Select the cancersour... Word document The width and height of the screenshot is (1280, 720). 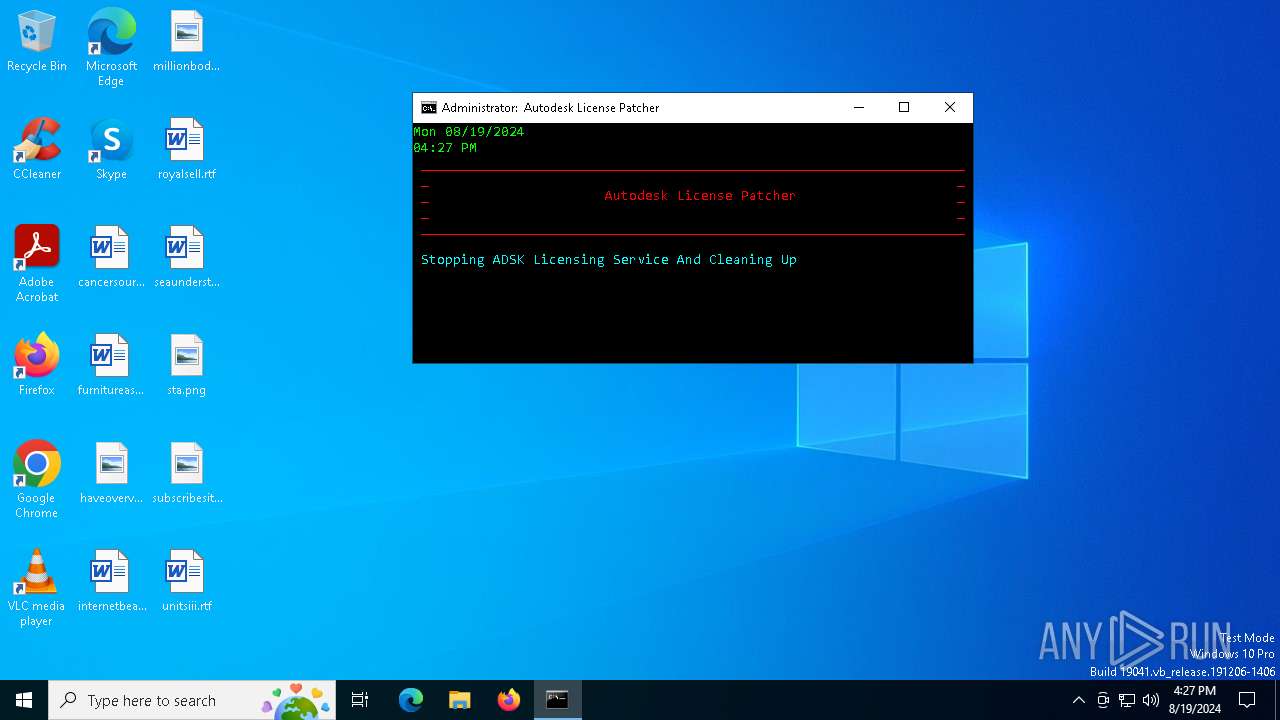[x=111, y=258]
